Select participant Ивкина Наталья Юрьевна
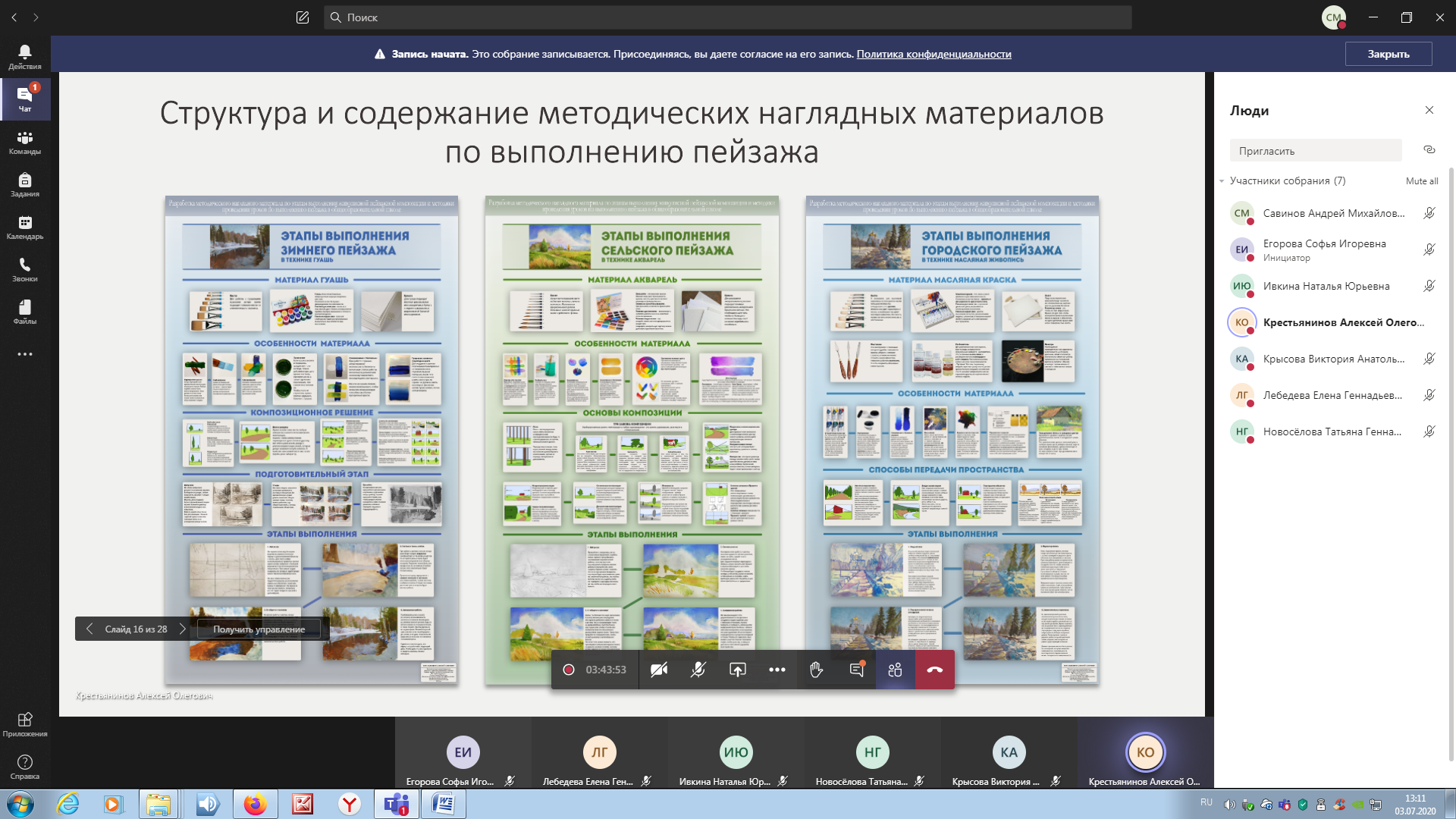The image size is (1456, 819). (x=1332, y=286)
